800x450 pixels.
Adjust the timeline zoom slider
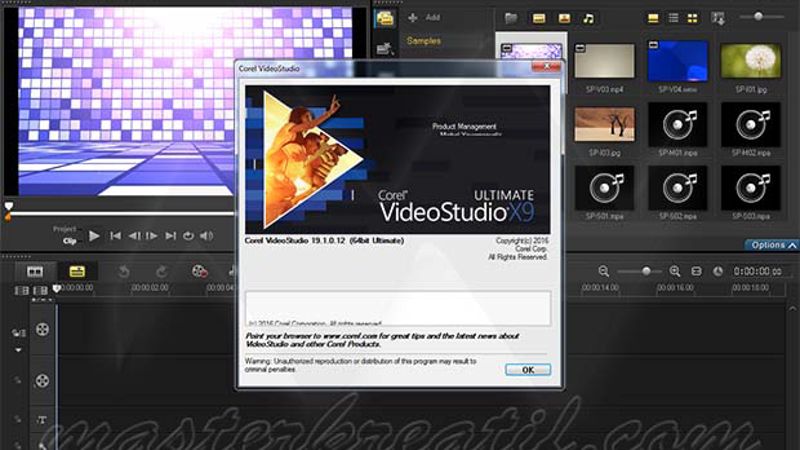point(646,271)
